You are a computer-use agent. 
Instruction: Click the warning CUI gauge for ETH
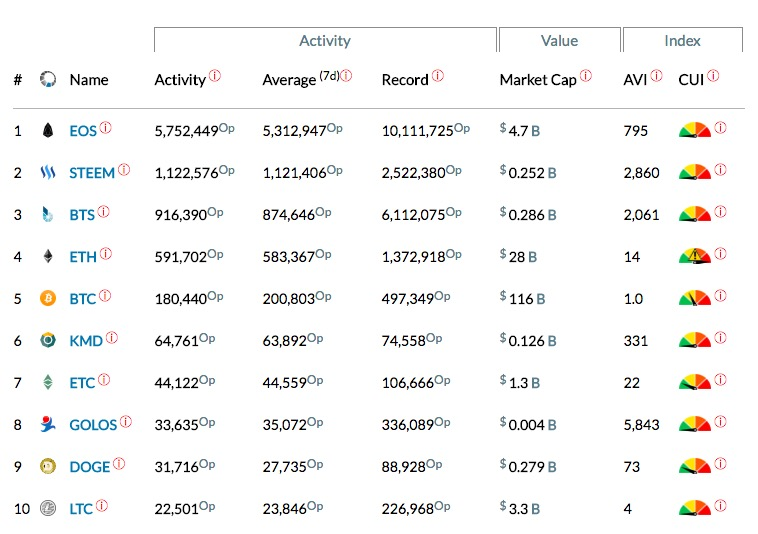click(695, 256)
